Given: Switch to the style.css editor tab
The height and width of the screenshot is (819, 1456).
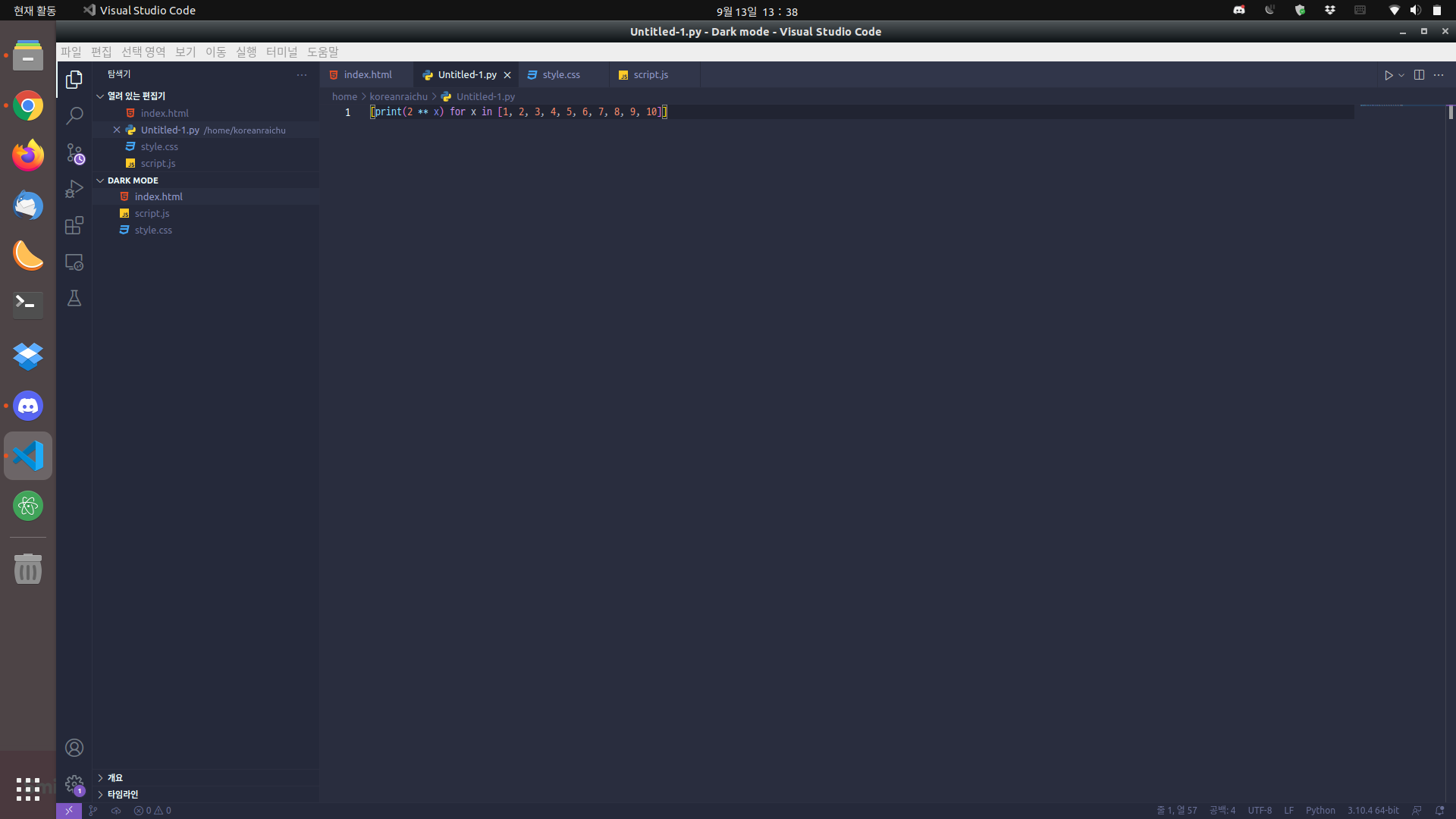Looking at the screenshot, I should coord(561,75).
